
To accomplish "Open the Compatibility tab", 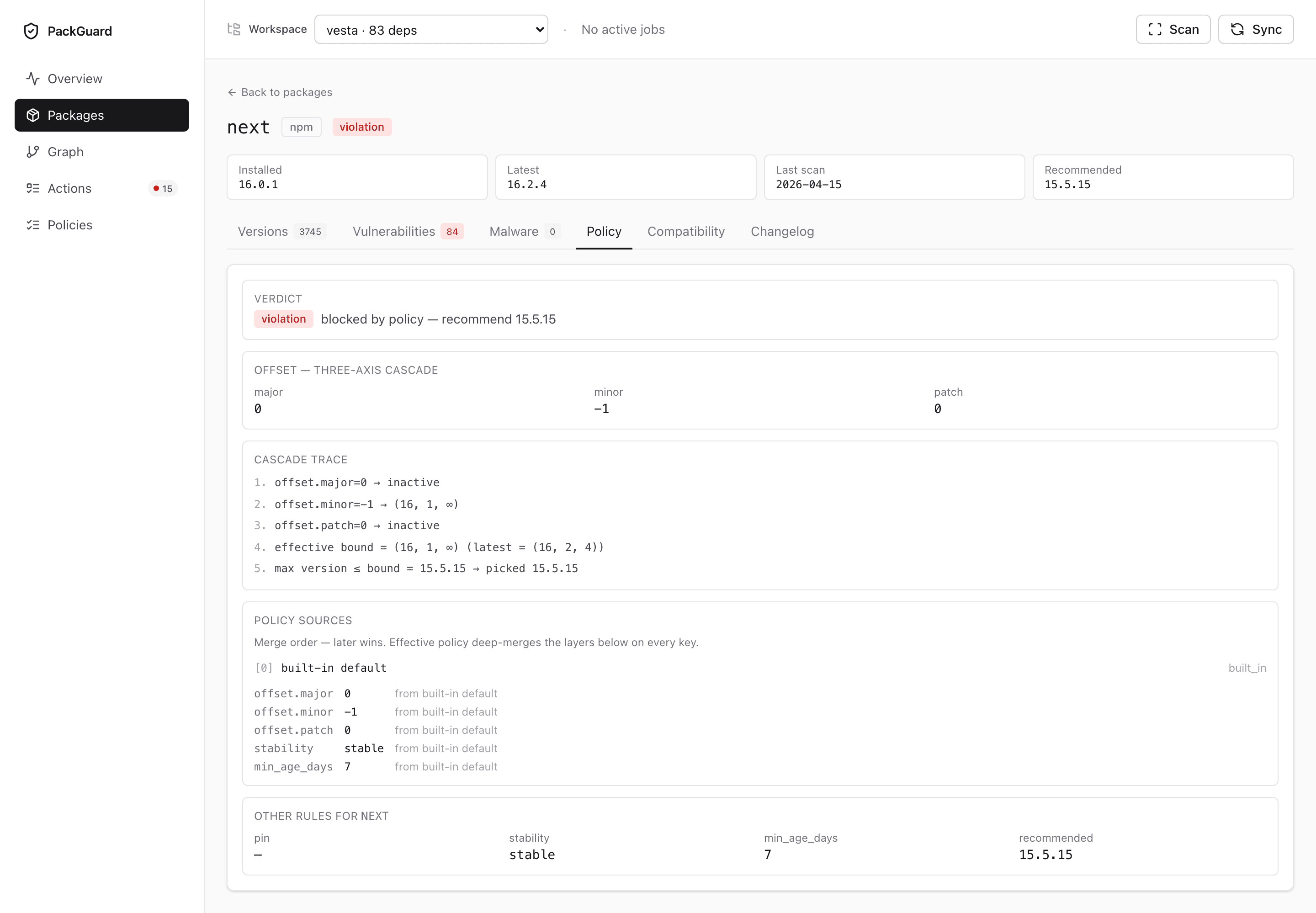I will [x=686, y=231].
